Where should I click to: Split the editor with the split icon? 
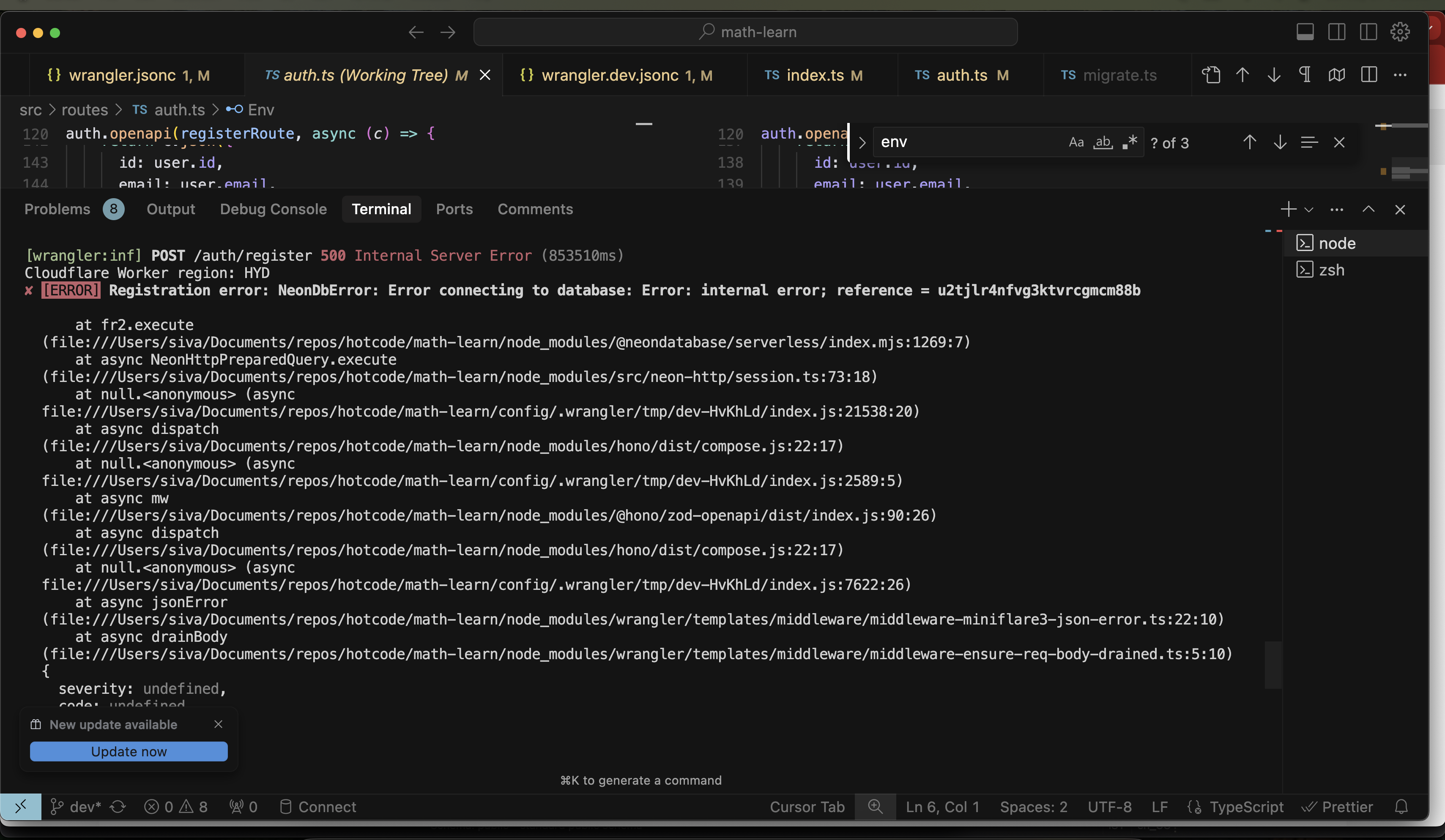pyautogui.click(x=1369, y=75)
